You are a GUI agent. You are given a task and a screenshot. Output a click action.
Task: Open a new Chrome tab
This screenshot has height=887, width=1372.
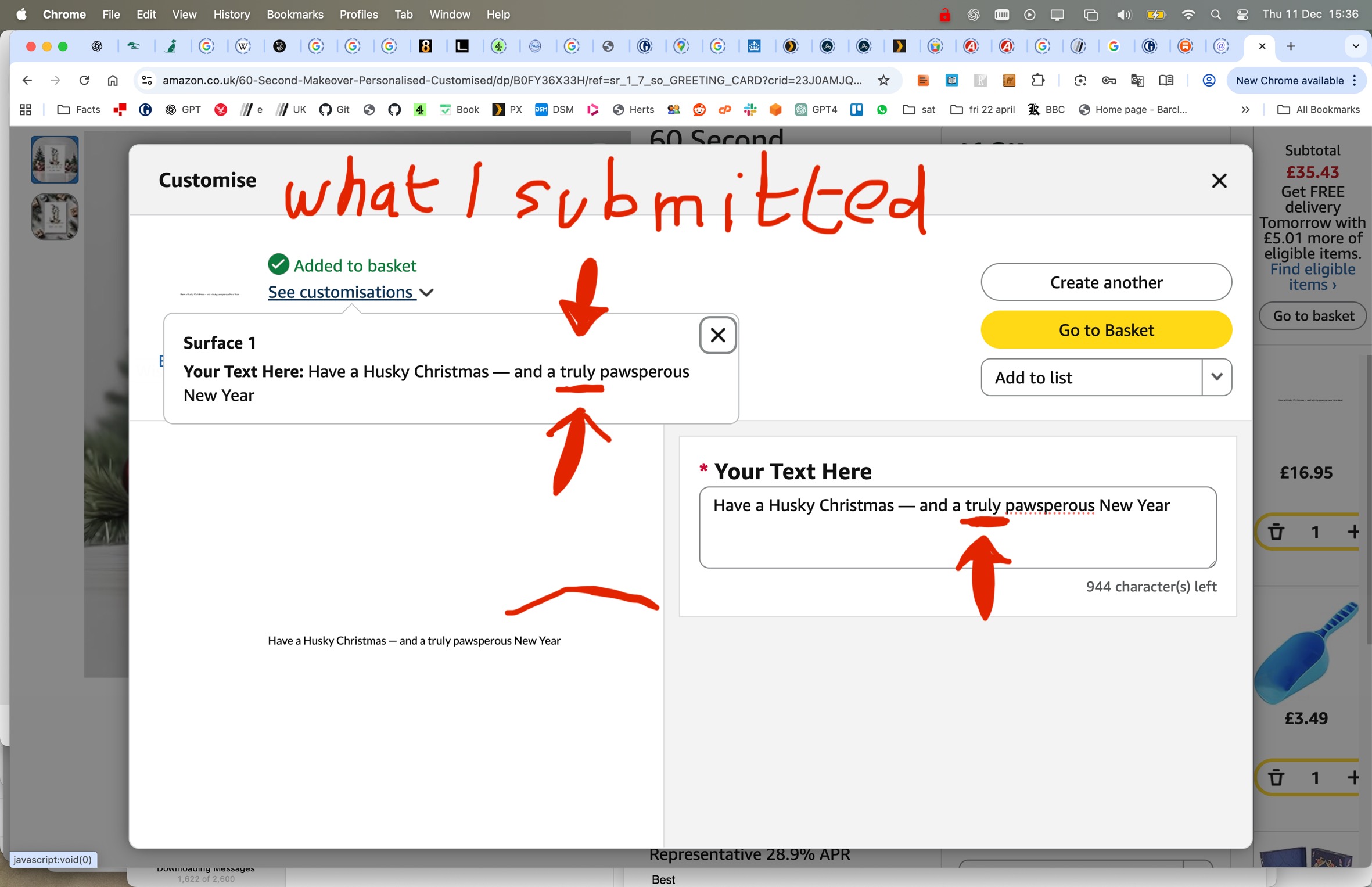(x=1291, y=46)
